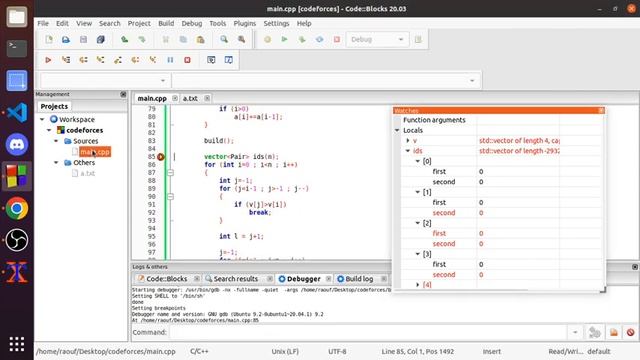Close the main.cpp tab with its x

pyautogui.click(x=175, y=98)
